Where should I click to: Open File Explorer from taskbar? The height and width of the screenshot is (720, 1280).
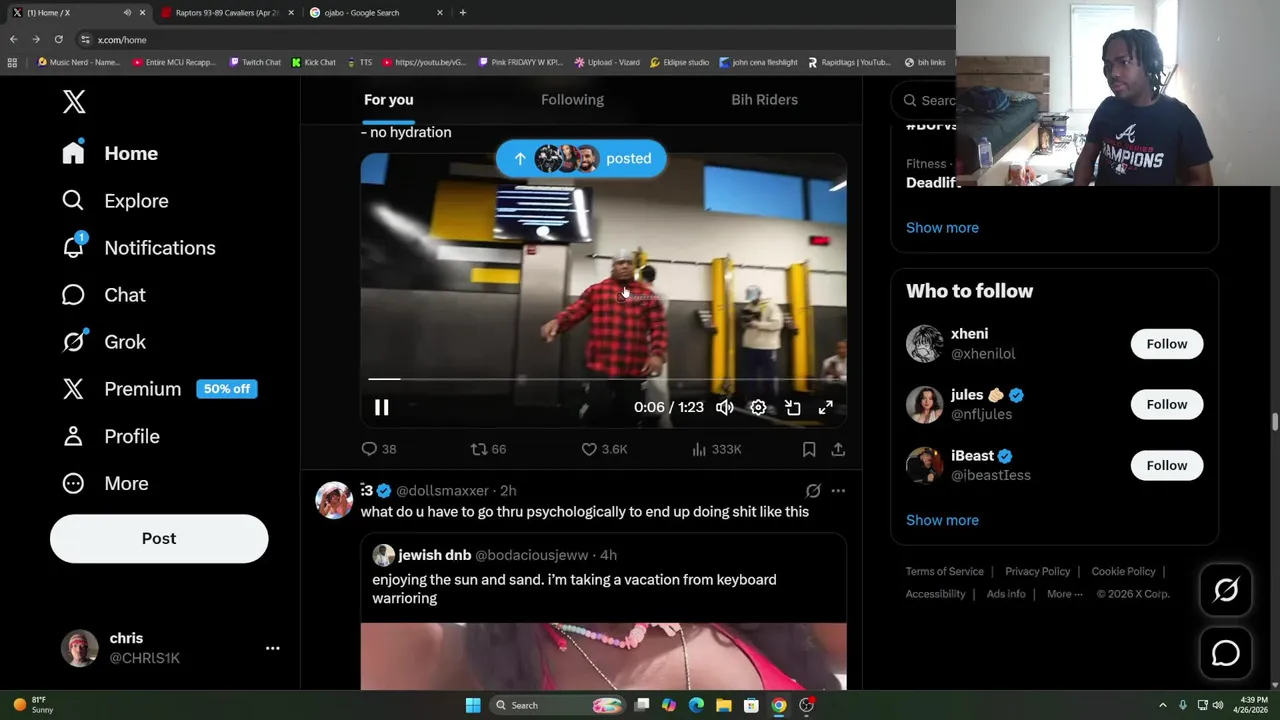click(x=723, y=705)
